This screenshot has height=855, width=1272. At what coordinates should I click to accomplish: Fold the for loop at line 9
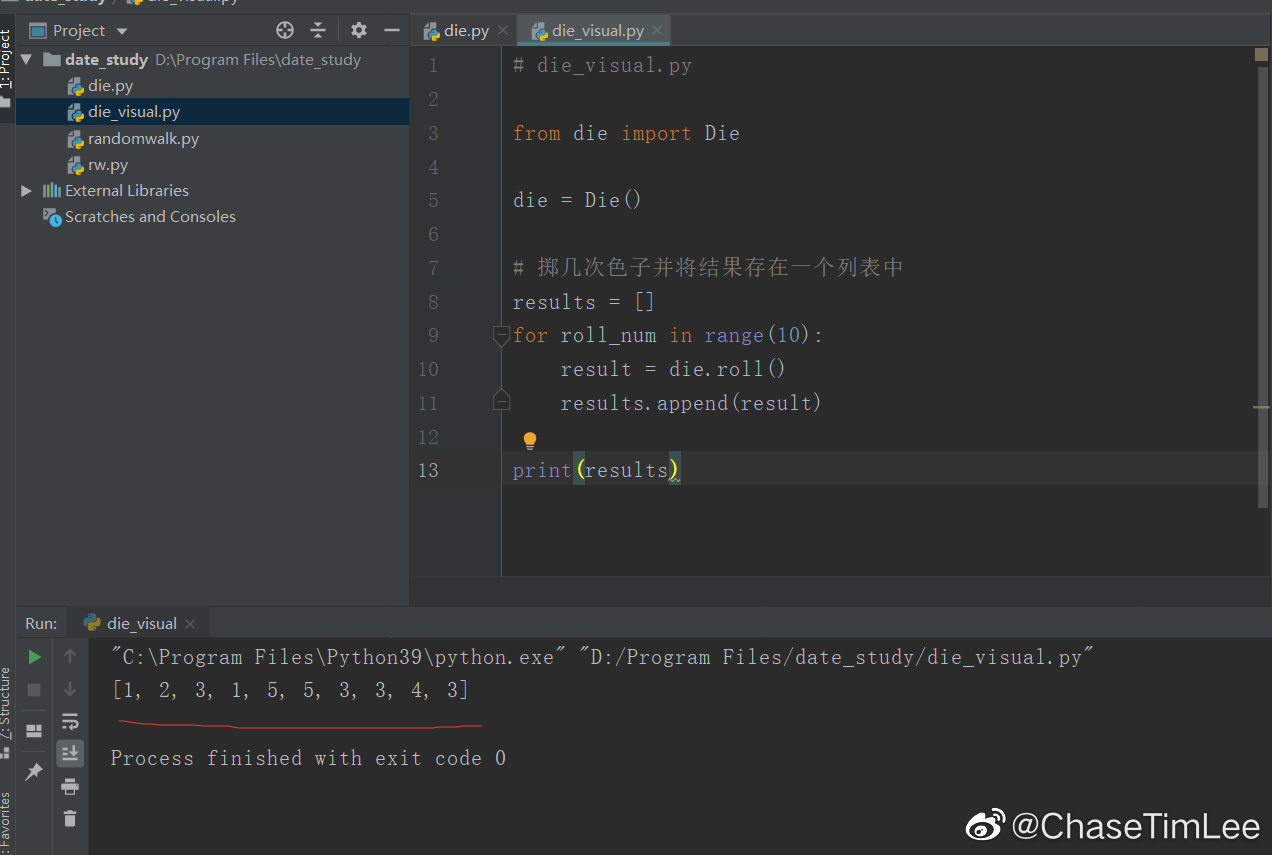[501, 335]
